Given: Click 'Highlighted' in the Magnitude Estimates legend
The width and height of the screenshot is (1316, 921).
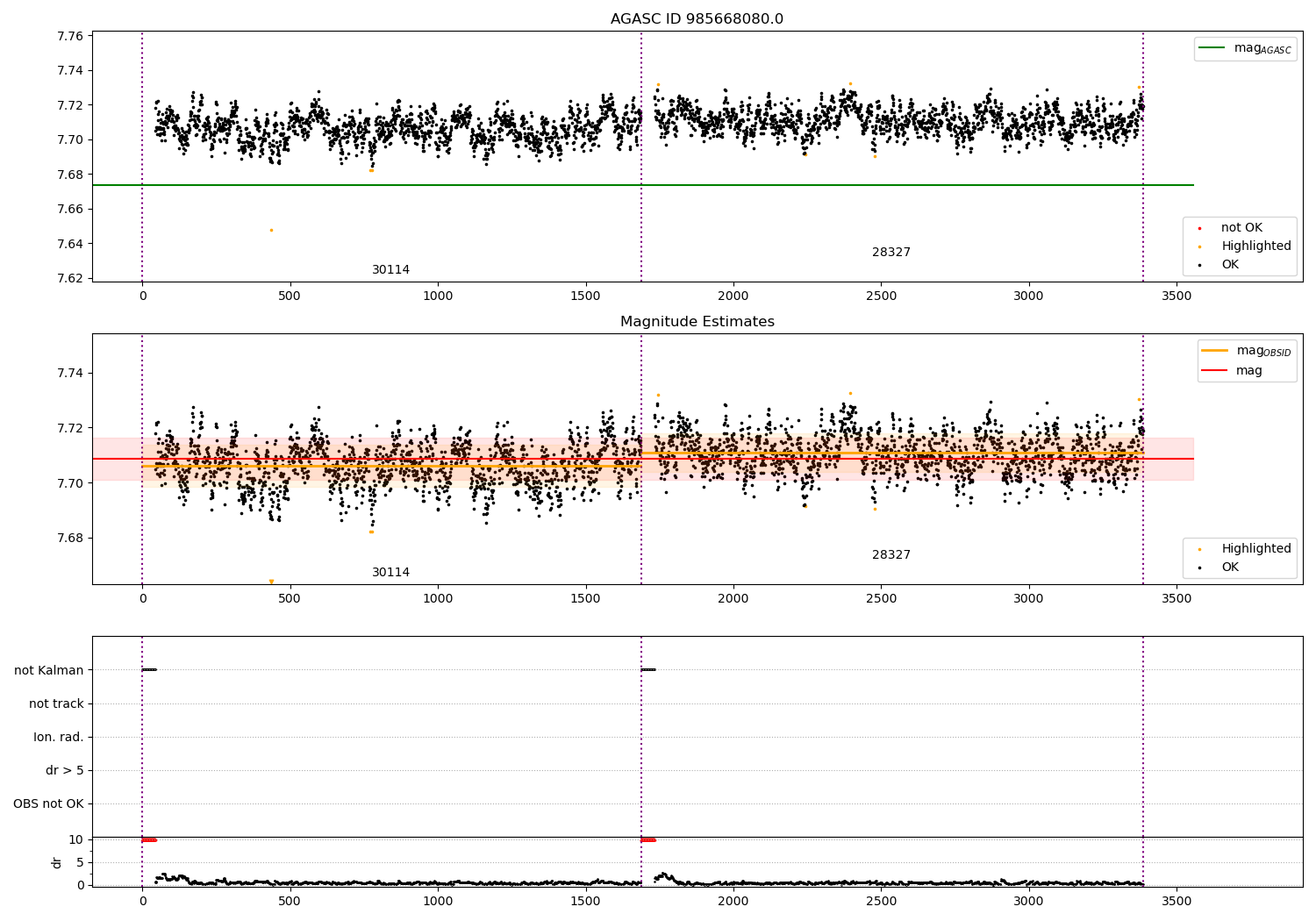Looking at the screenshot, I should click(1256, 549).
